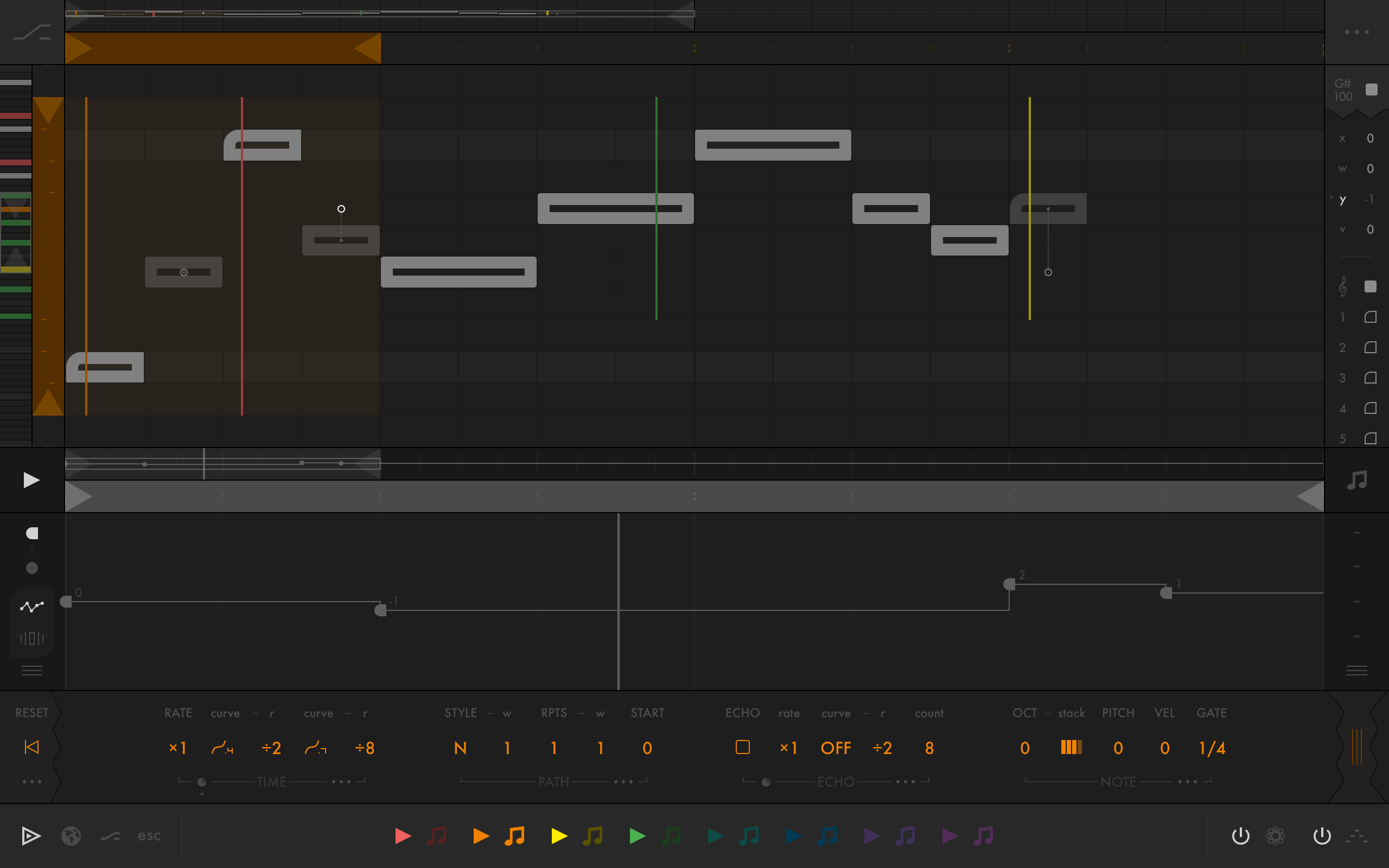Screen dimensions: 1389x868
Task: Click the reset-to-start icon under RESET
Action: 31,747
